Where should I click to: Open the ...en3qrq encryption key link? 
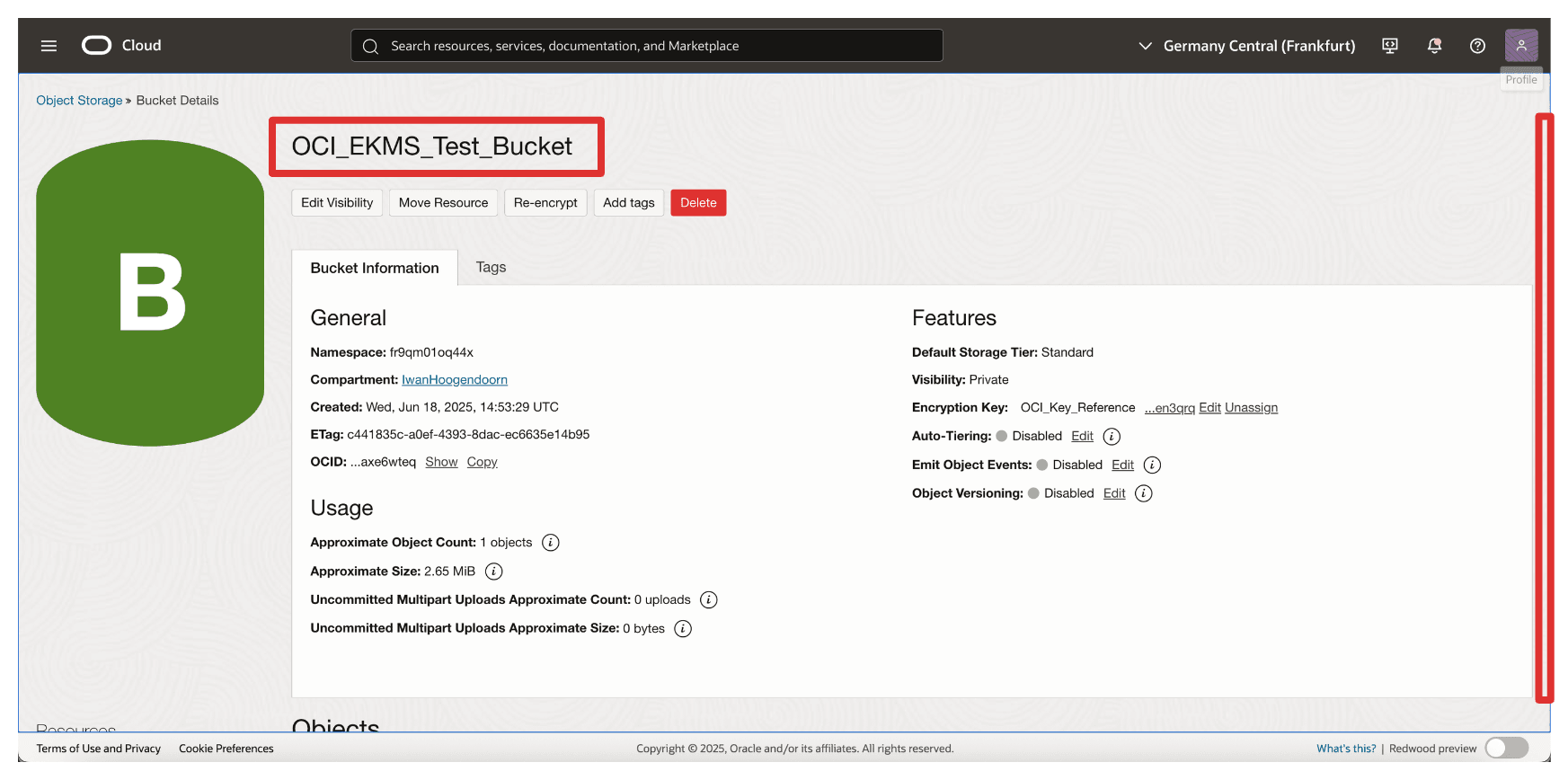(1169, 408)
